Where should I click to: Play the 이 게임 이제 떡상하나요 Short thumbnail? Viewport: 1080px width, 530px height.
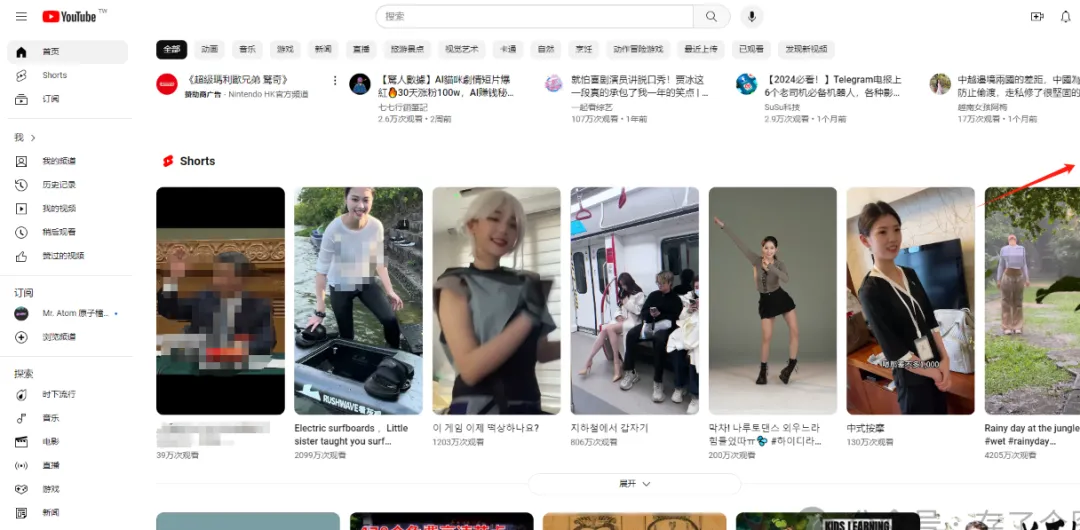[x=497, y=300]
